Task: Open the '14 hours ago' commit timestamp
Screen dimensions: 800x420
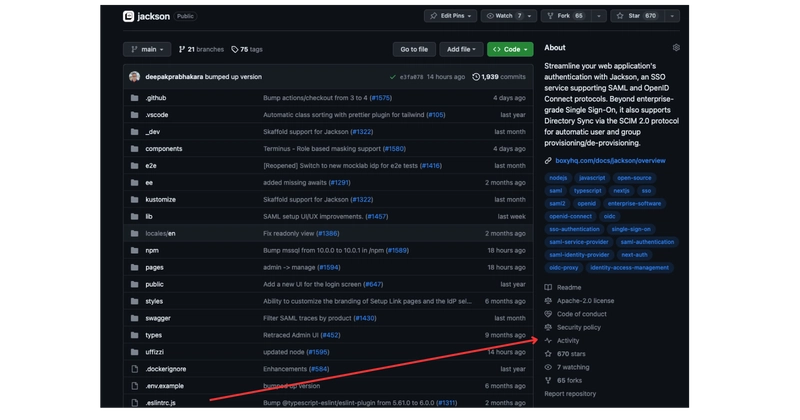Action: [x=445, y=77]
